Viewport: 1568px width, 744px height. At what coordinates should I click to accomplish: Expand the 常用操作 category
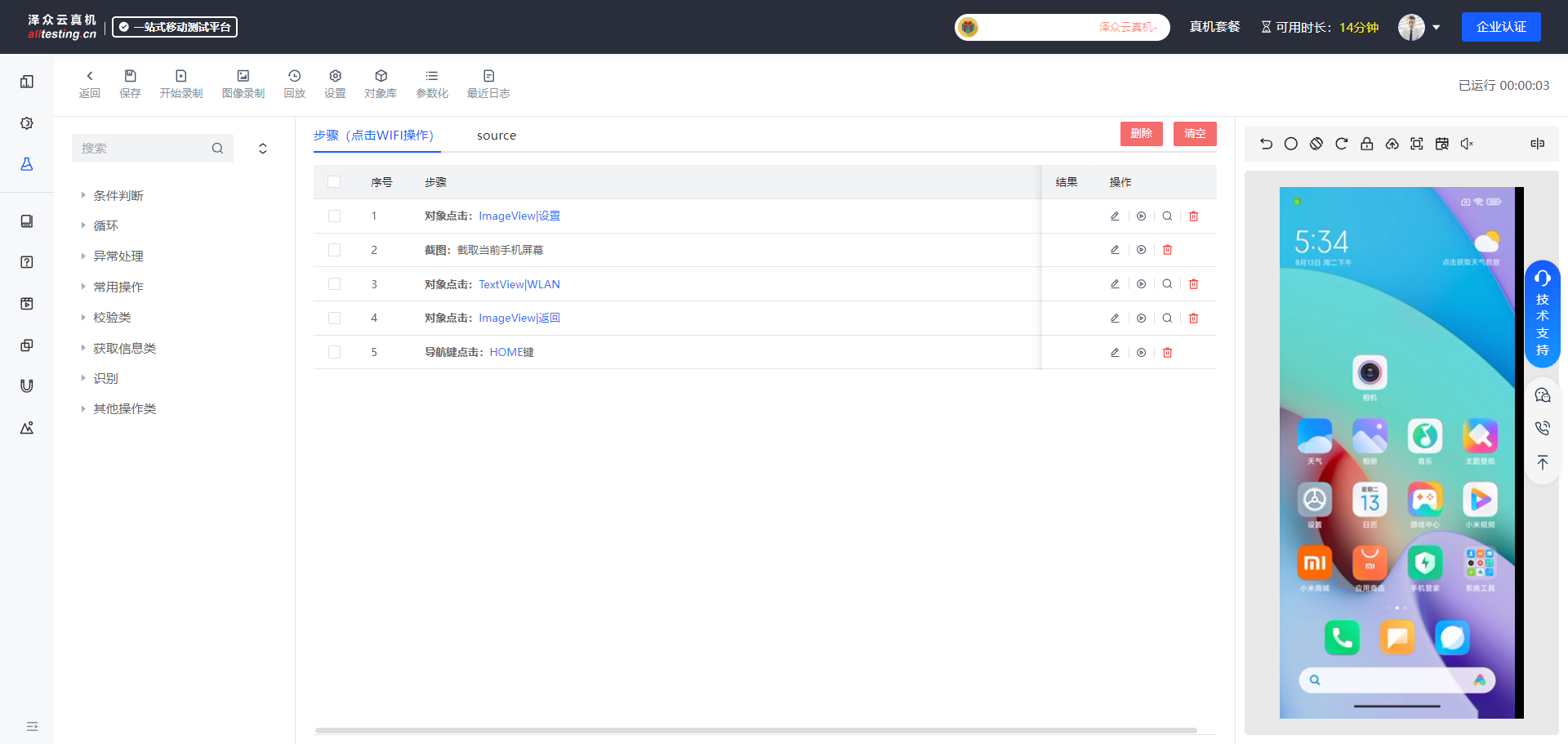[x=83, y=287]
